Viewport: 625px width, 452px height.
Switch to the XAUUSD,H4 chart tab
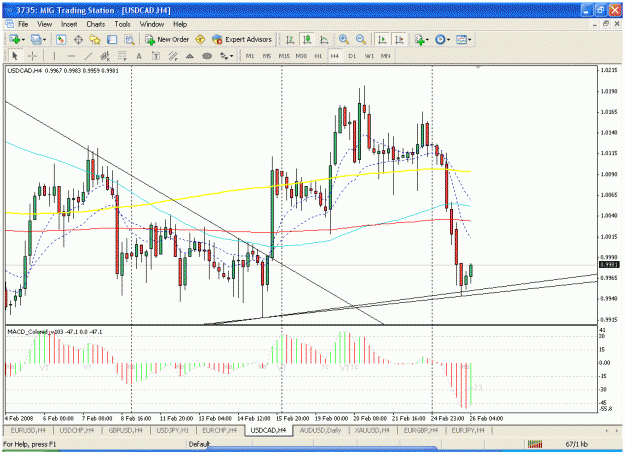(372, 430)
